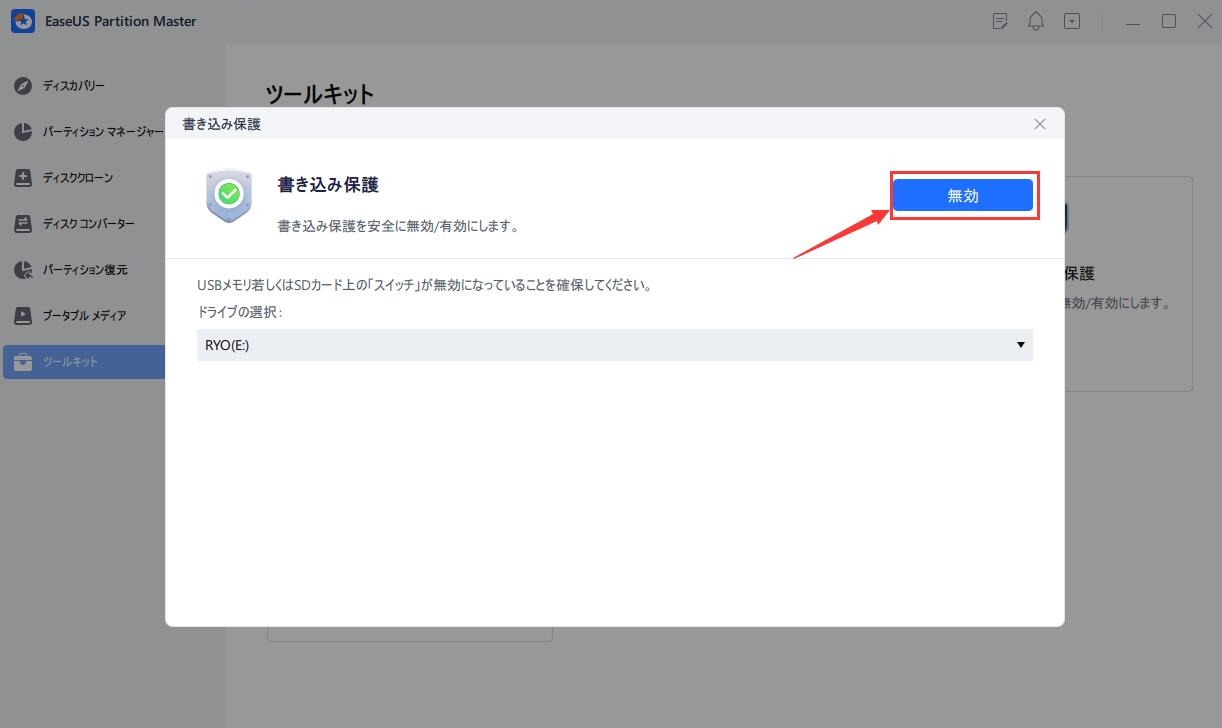This screenshot has height=728, width=1222.
Task: Maximize the EaseUS window
Action: (x=1168, y=21)
